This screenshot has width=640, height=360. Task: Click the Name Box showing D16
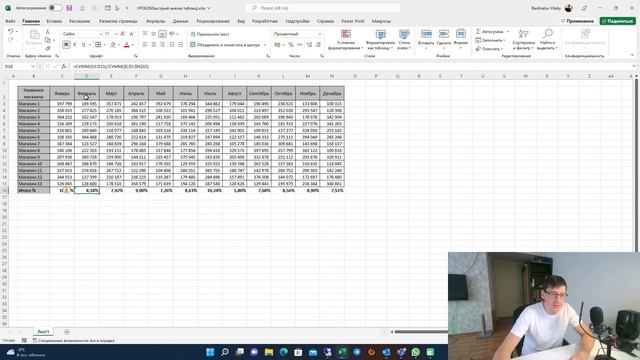(19, 66)
